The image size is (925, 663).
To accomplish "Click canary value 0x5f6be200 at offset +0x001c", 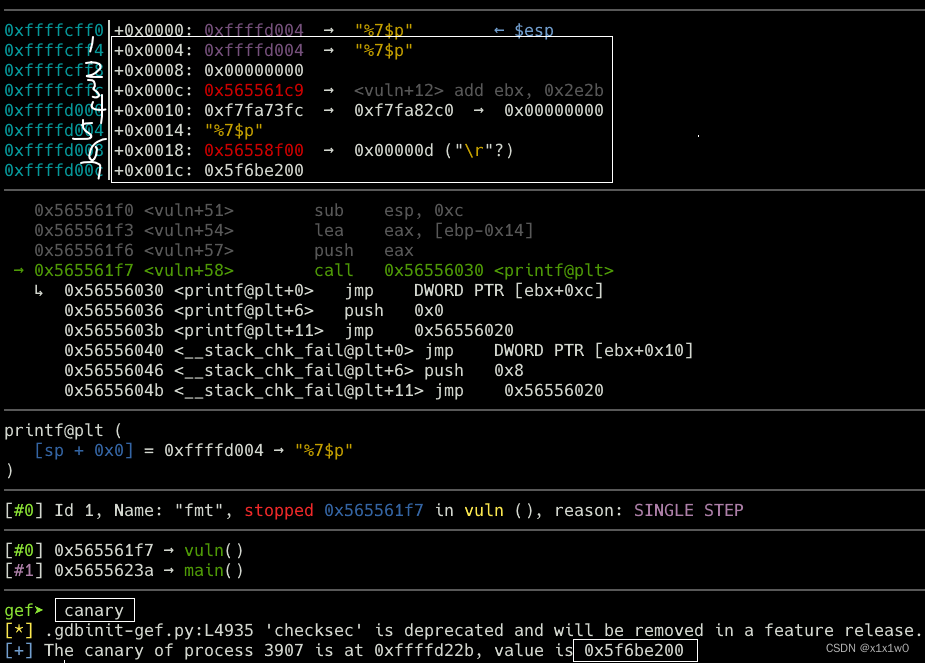I will click(x=254, y=170).
